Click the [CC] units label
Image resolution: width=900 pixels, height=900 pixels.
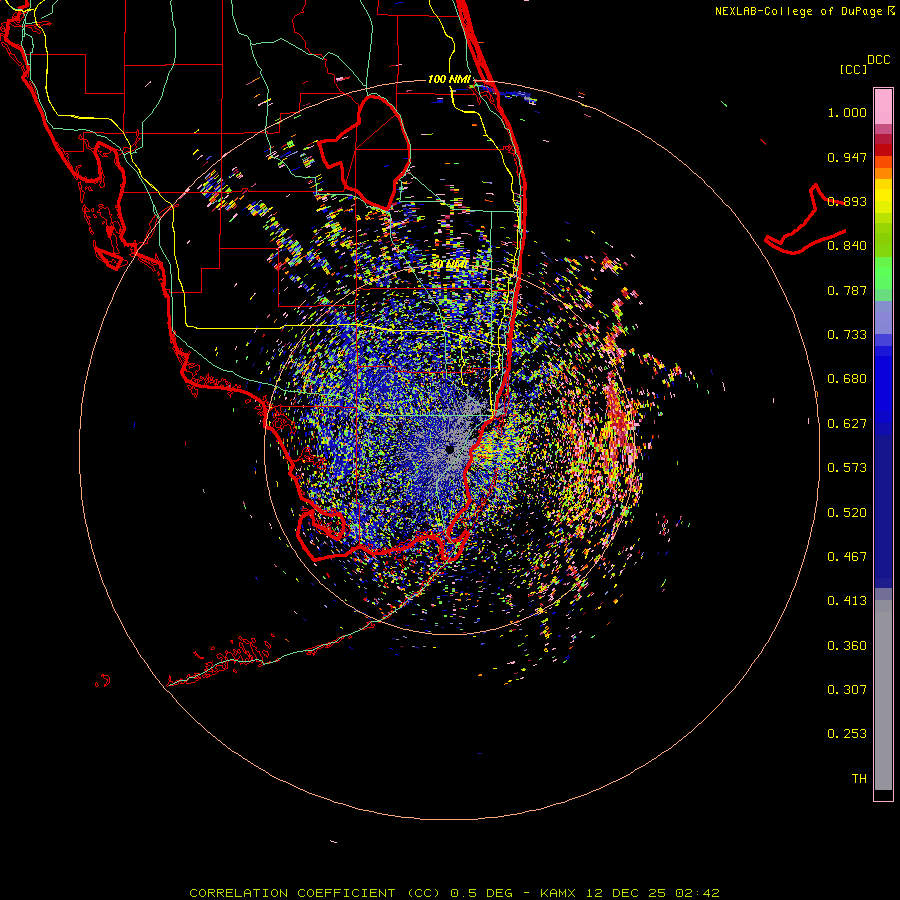853,69
